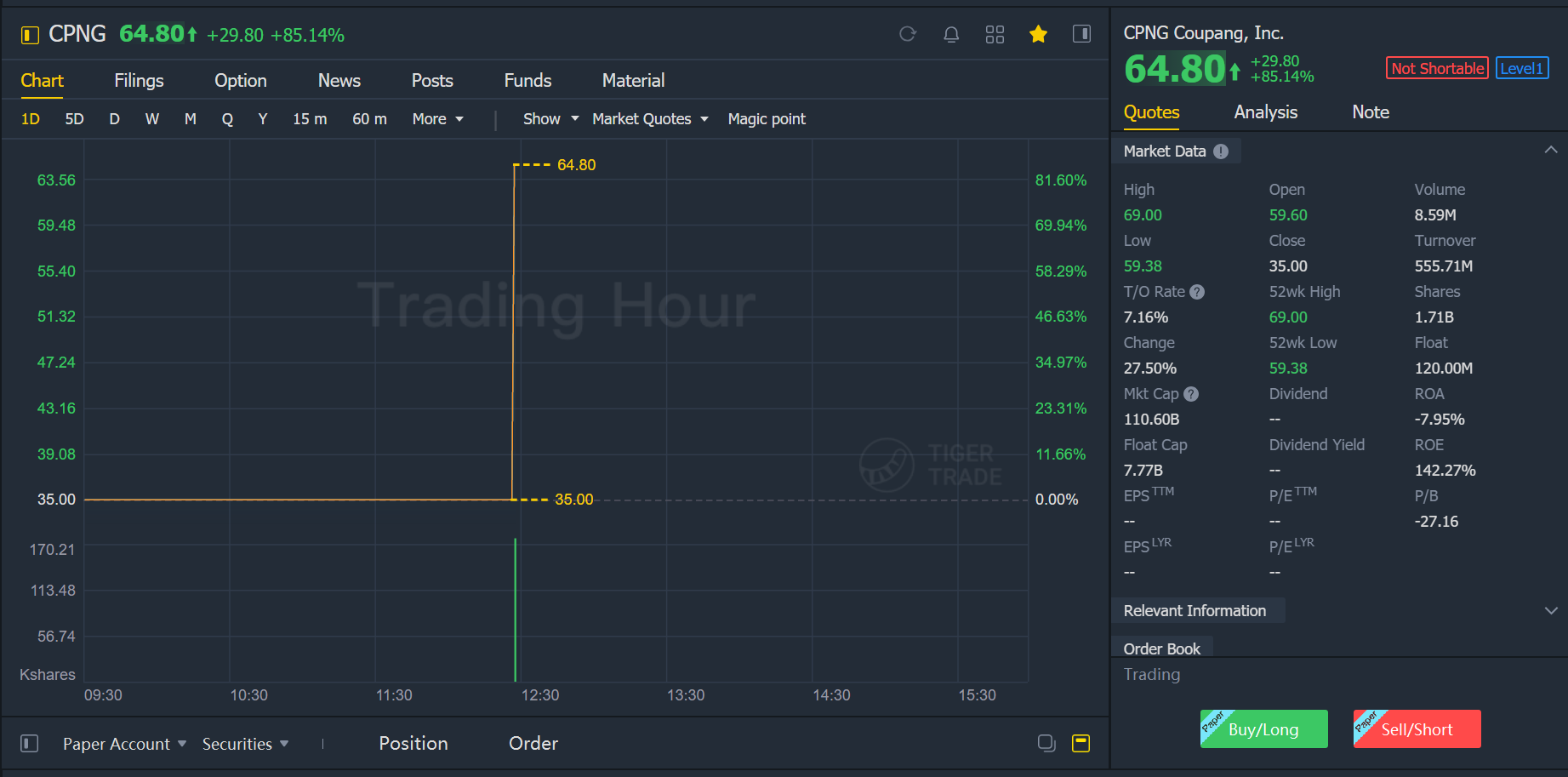Select the Y yearly timeframe
The image size is (1568, 777).
point(263,119)
